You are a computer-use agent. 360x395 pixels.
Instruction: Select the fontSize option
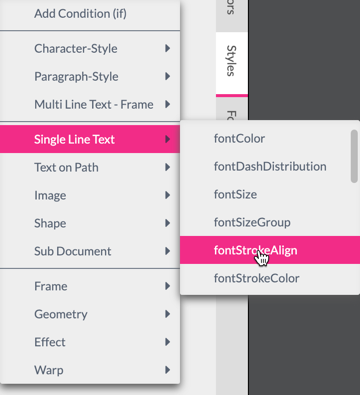pyautogui.click(x=265, y=194)
